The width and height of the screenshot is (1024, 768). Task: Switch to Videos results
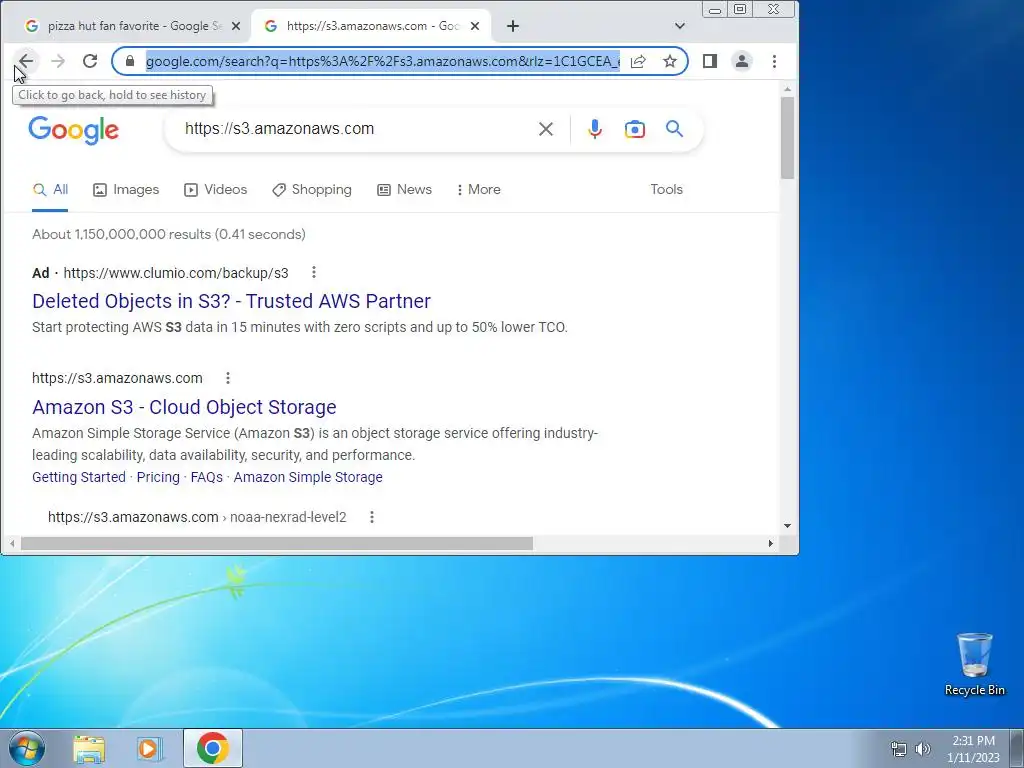pos(216,189)
